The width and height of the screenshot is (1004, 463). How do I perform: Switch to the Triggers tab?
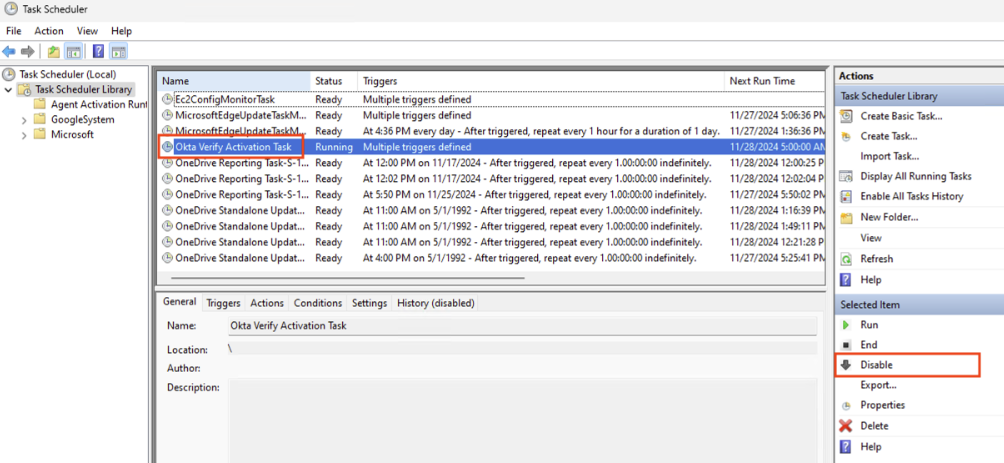pos(223,303)
